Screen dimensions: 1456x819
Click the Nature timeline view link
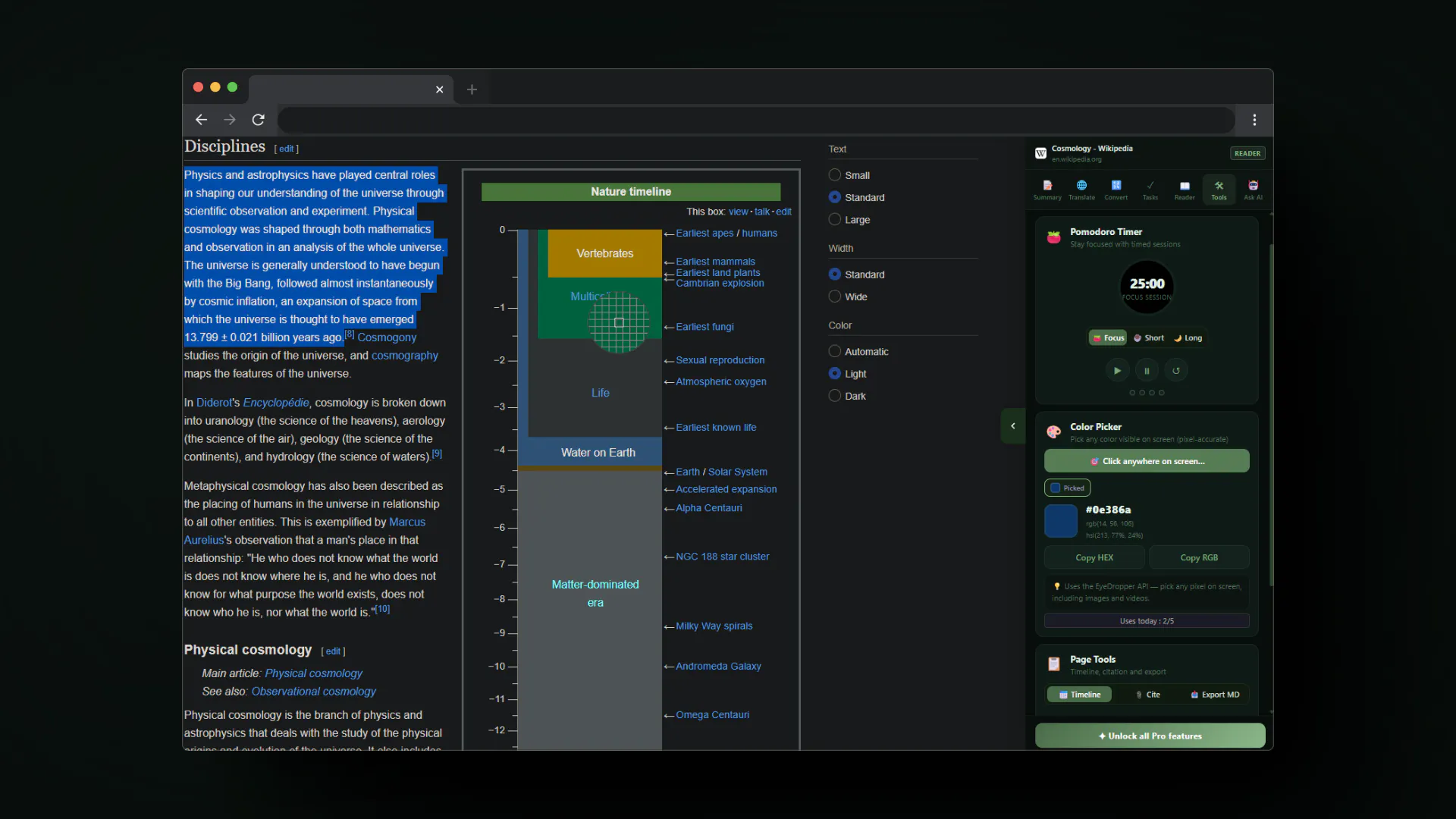click(x=738, y=212)
